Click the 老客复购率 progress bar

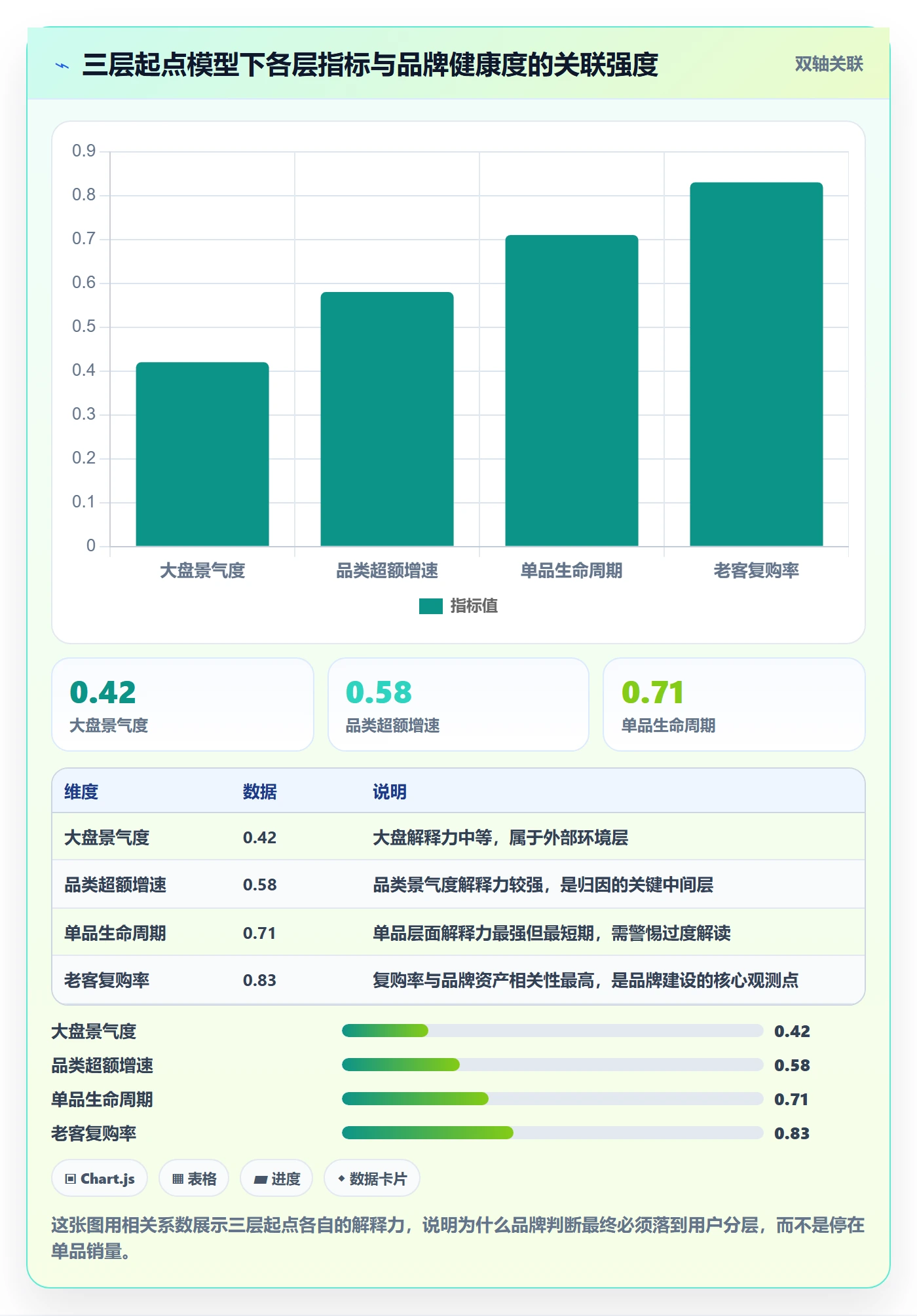pyautogui.click(x=552, y=1133)
